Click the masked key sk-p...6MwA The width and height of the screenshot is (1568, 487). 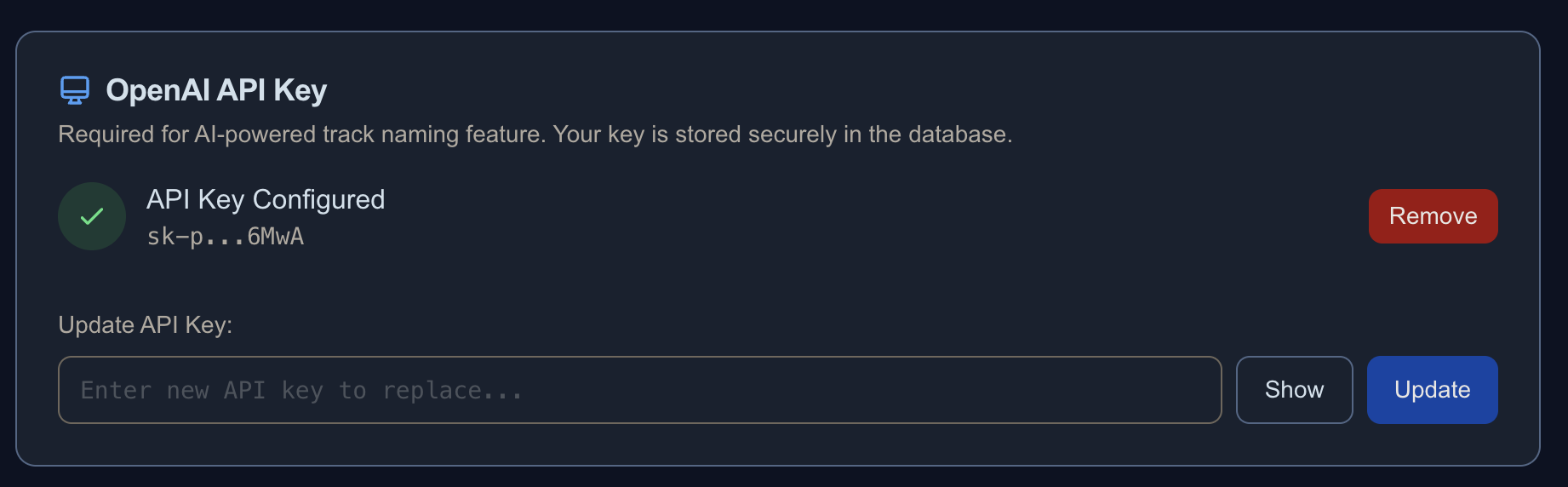(x=226, y=237)
